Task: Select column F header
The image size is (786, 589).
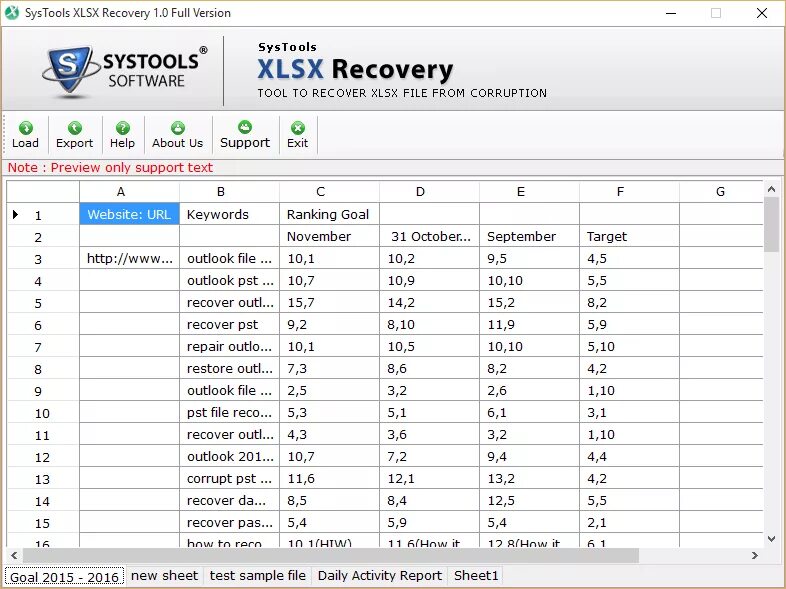Action: coord(630,191)
